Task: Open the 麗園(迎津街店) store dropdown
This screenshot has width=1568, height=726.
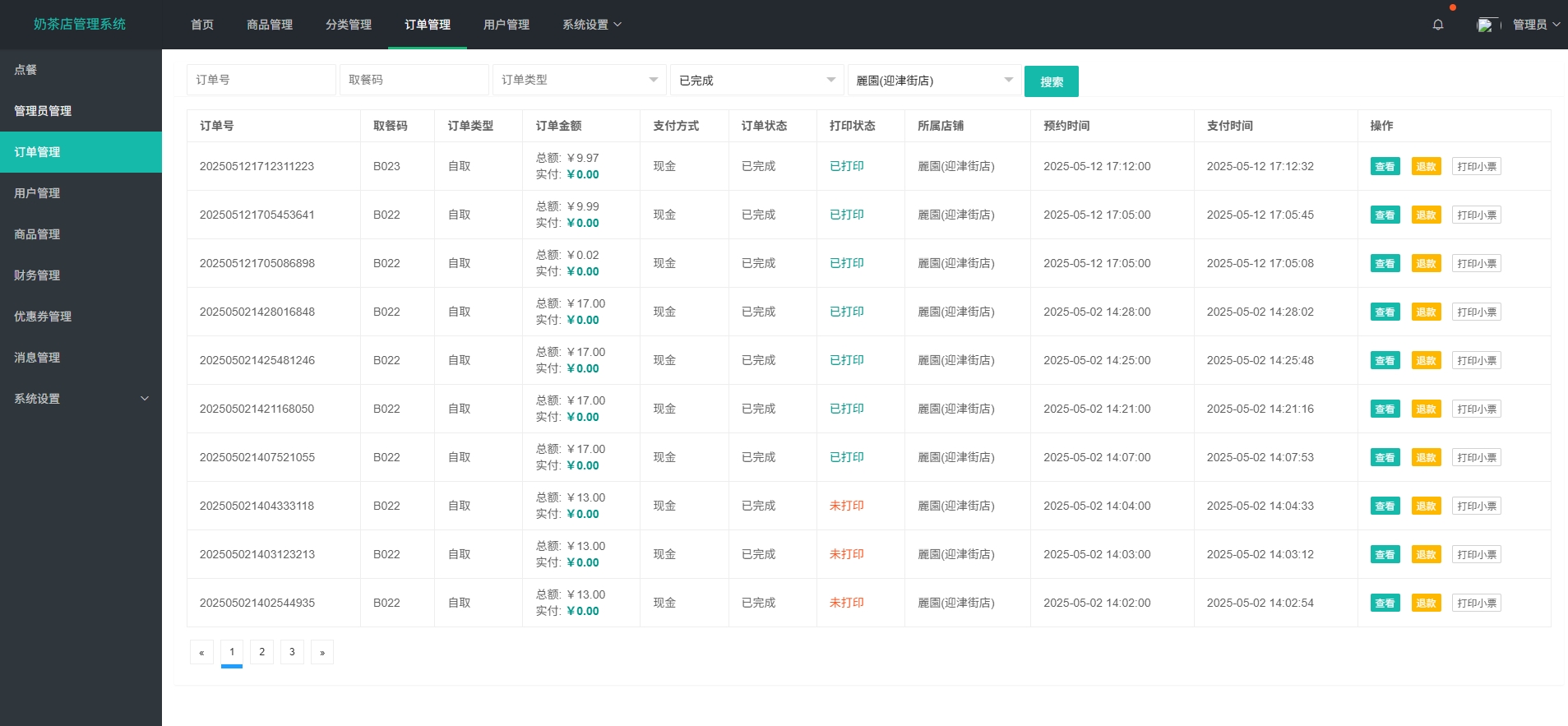Action: 935,80
